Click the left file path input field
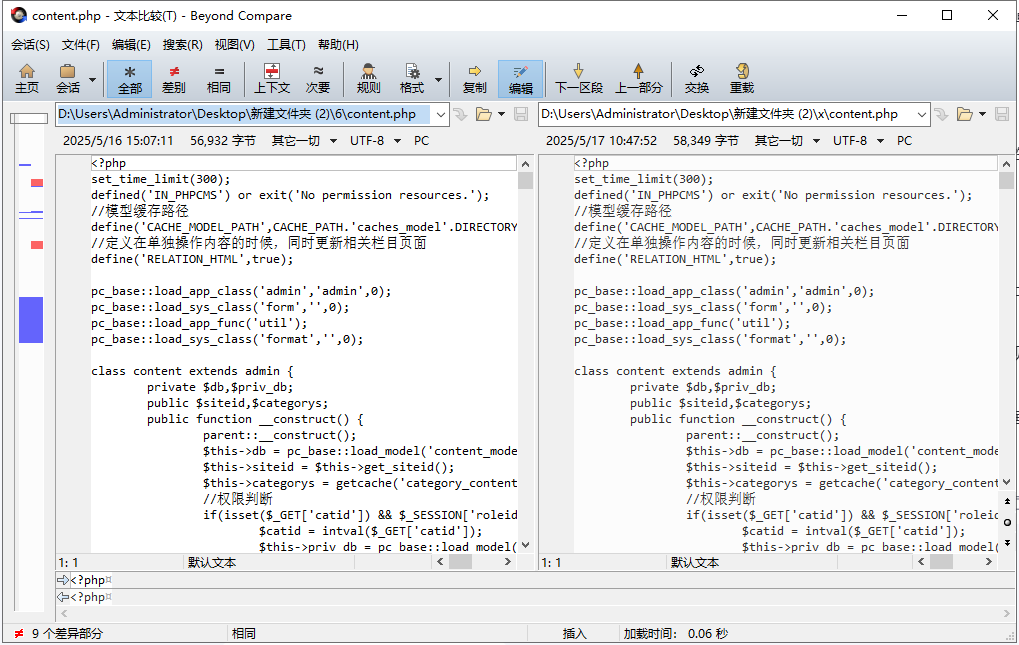This screenshot has height=645, width=1019. (244, 114)
